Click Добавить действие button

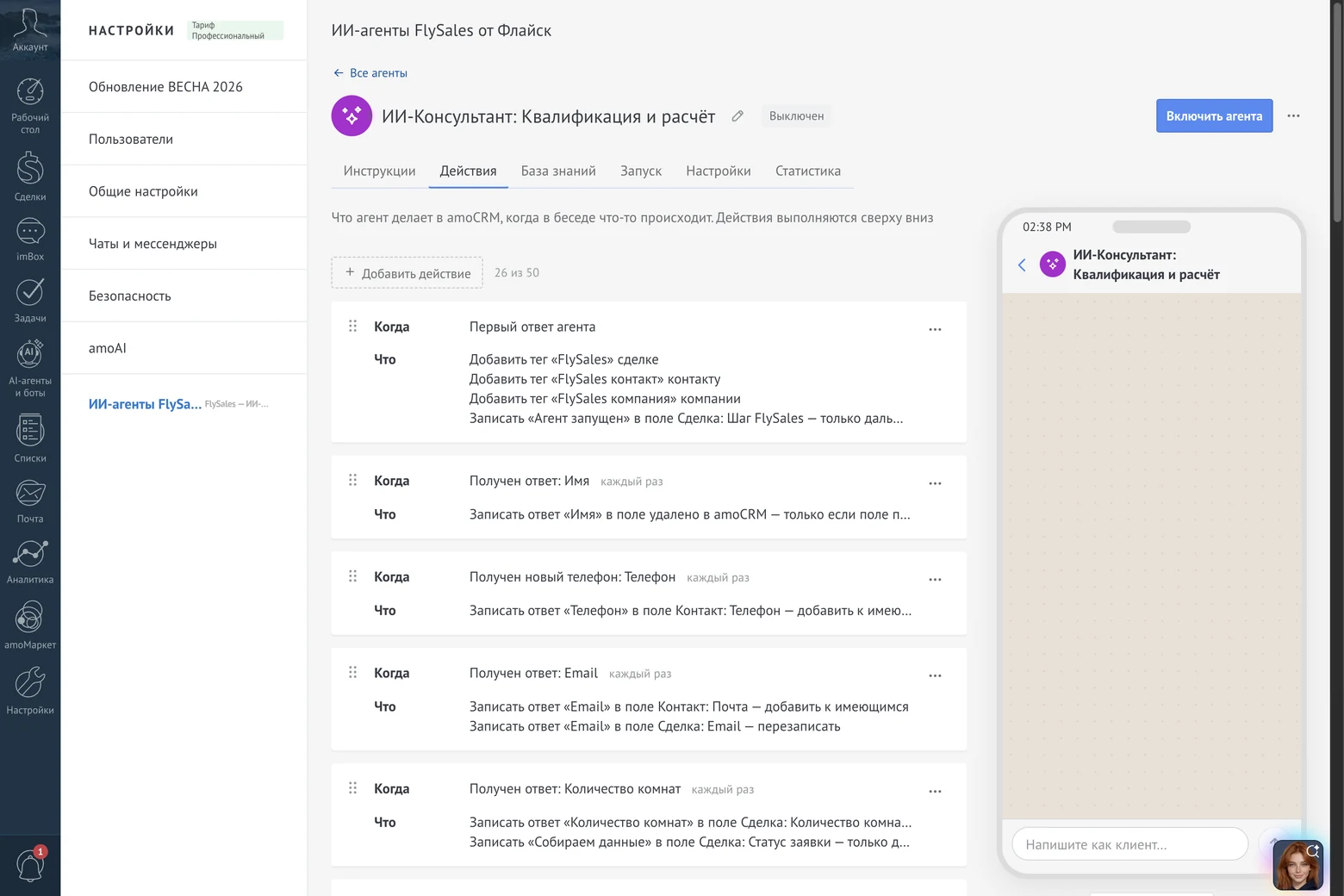click(x=408, y=273)
